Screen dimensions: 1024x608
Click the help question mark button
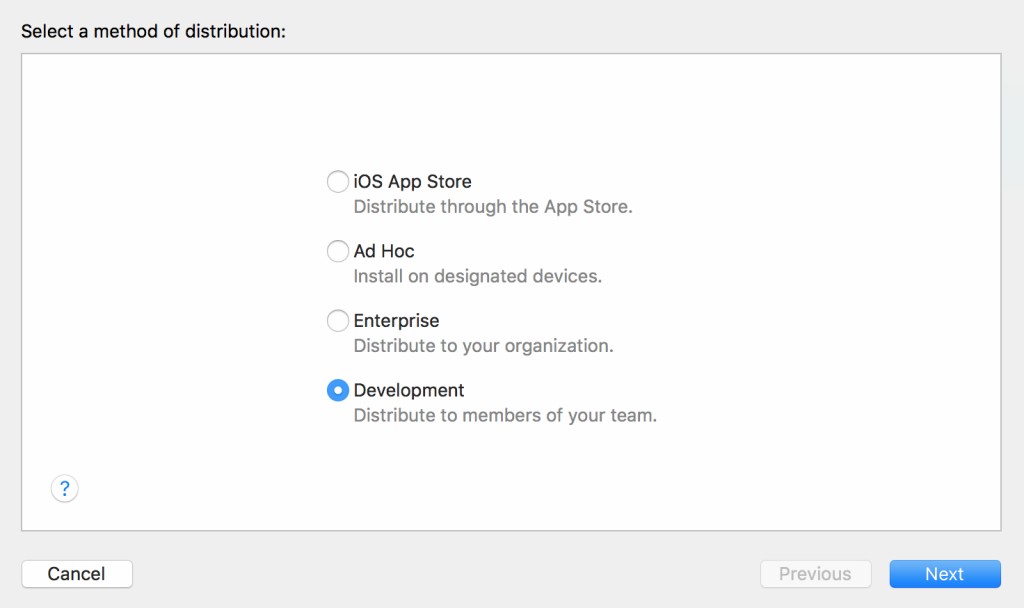coord(65,488)
